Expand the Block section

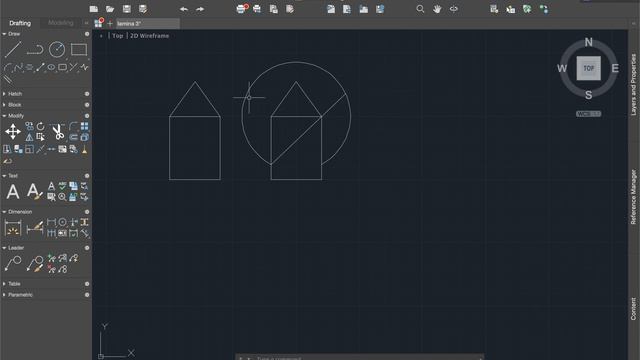(4, 105)
